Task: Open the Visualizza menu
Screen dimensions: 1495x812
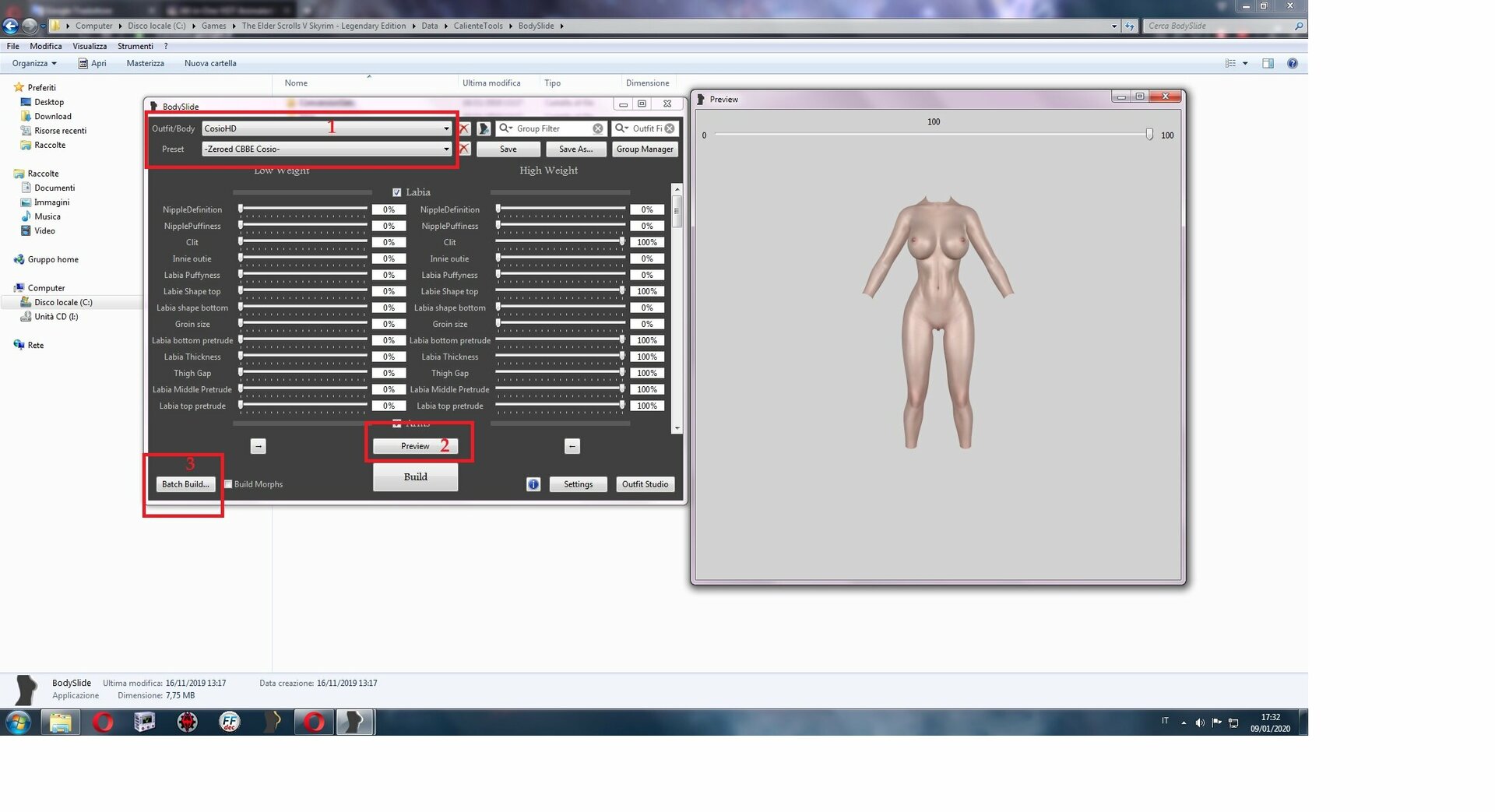Action: (90, 46)
